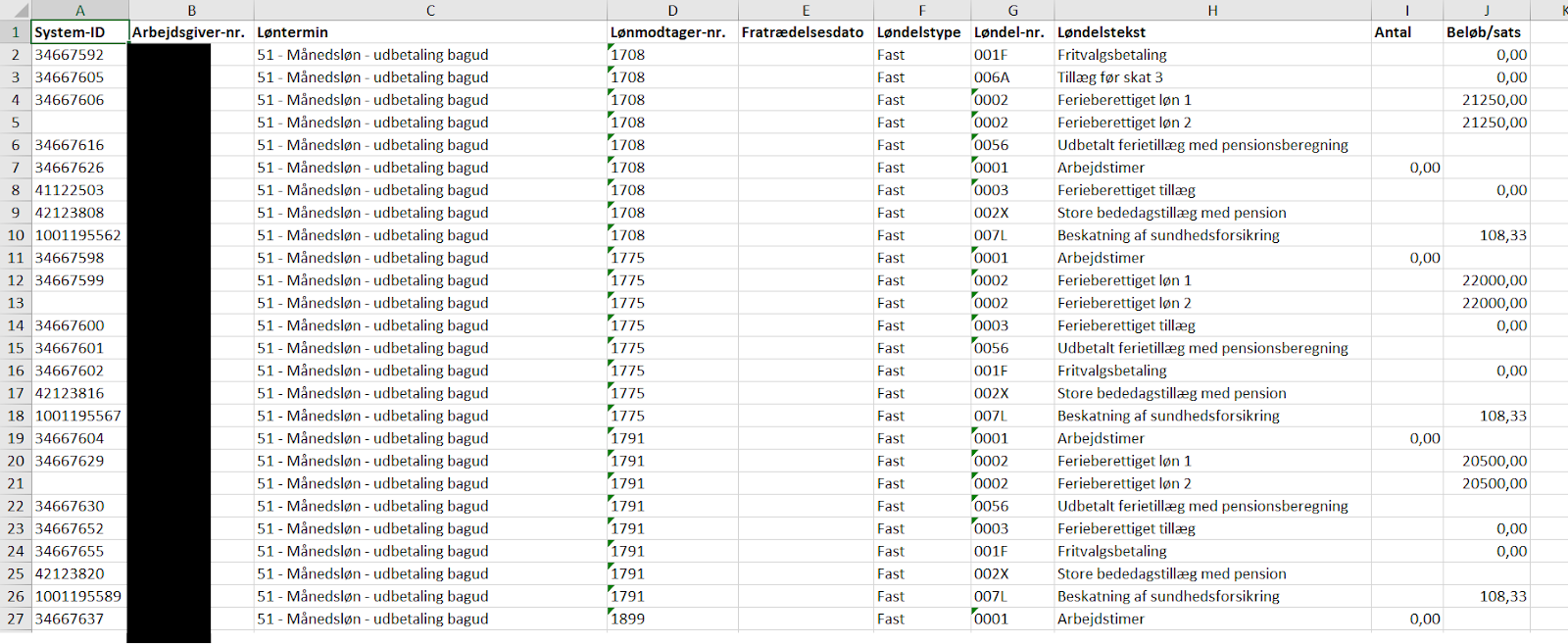Click the Antal header cell
1568x644 pixels.
(x=1407, y=32)
